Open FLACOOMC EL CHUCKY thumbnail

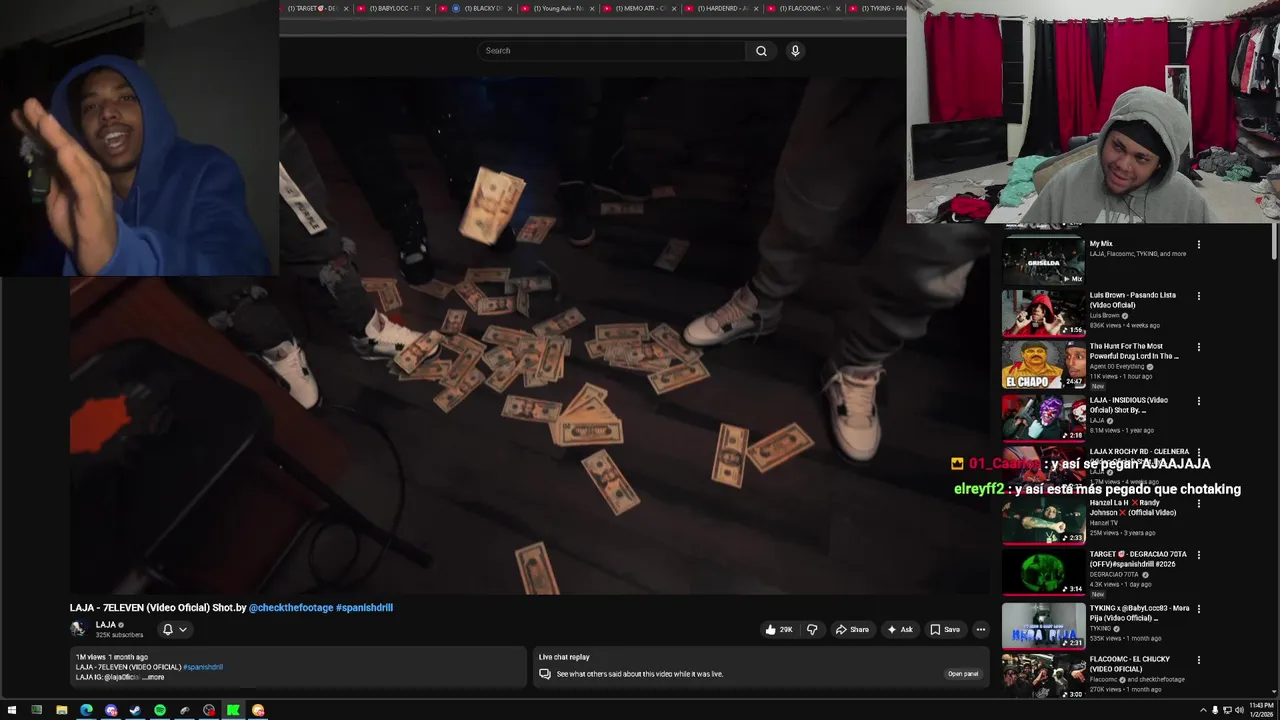(1043, 677)
